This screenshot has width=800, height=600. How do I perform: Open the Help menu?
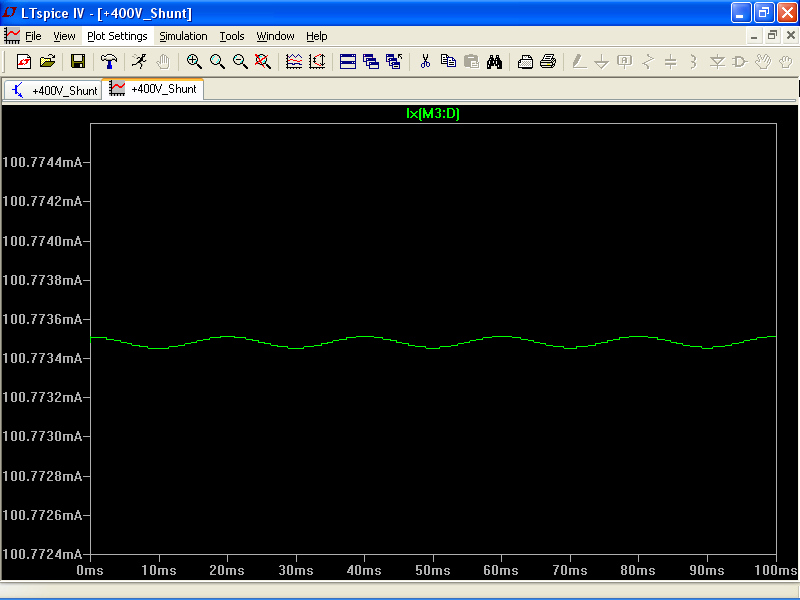point(317,36)
